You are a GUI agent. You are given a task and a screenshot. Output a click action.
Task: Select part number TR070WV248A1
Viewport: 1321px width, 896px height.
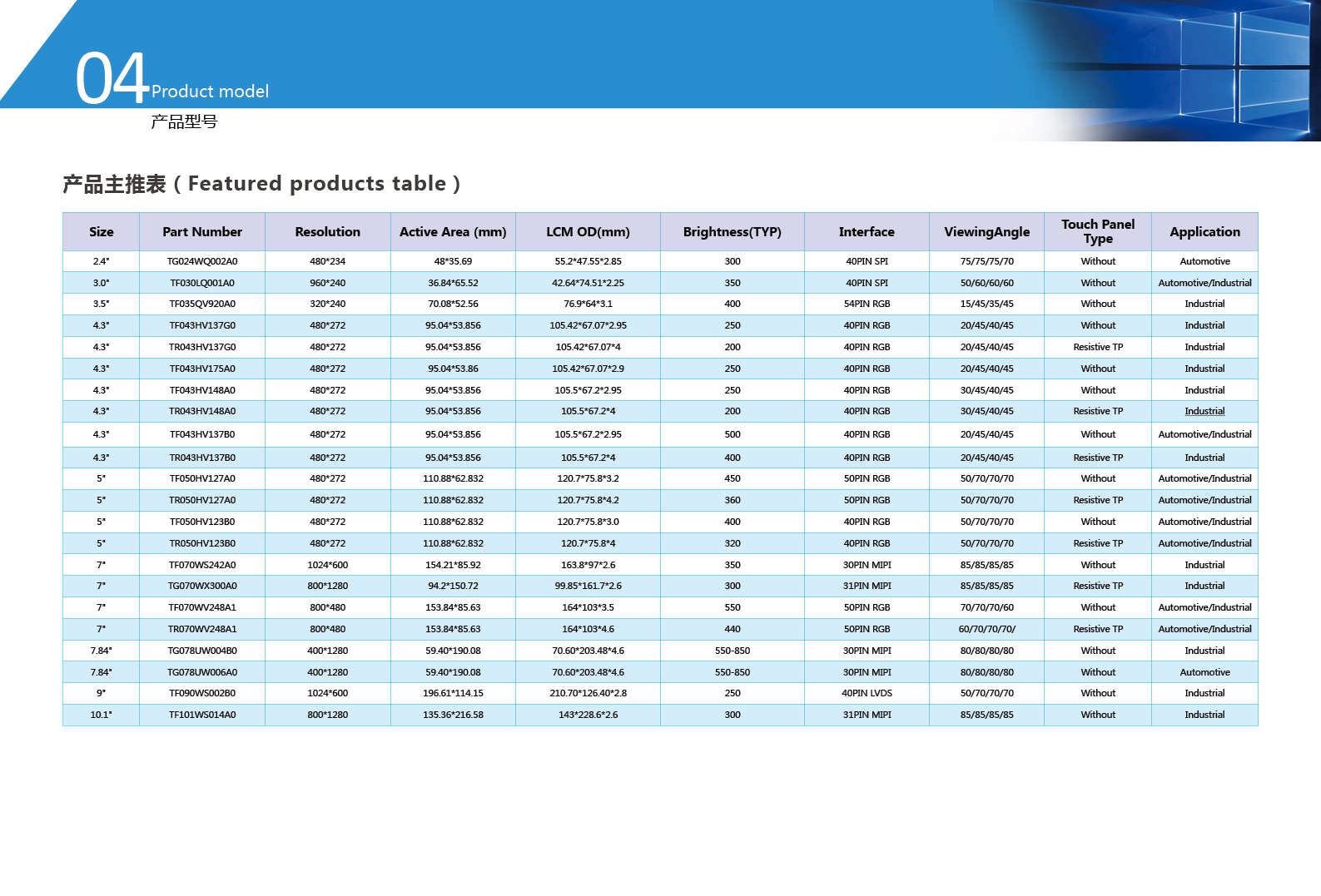click(202, 629)
